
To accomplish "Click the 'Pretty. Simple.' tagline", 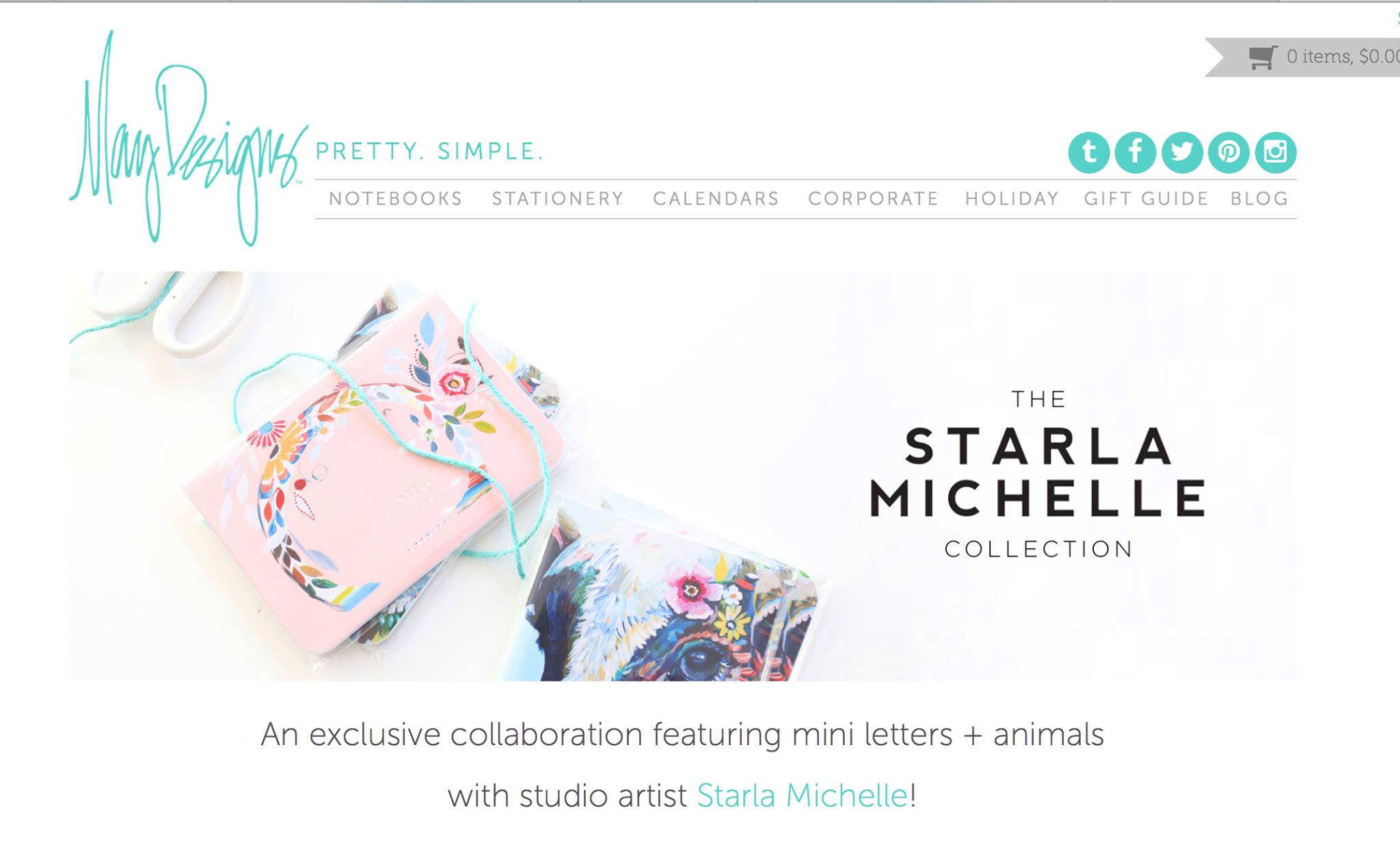I will tap(429, 151).
